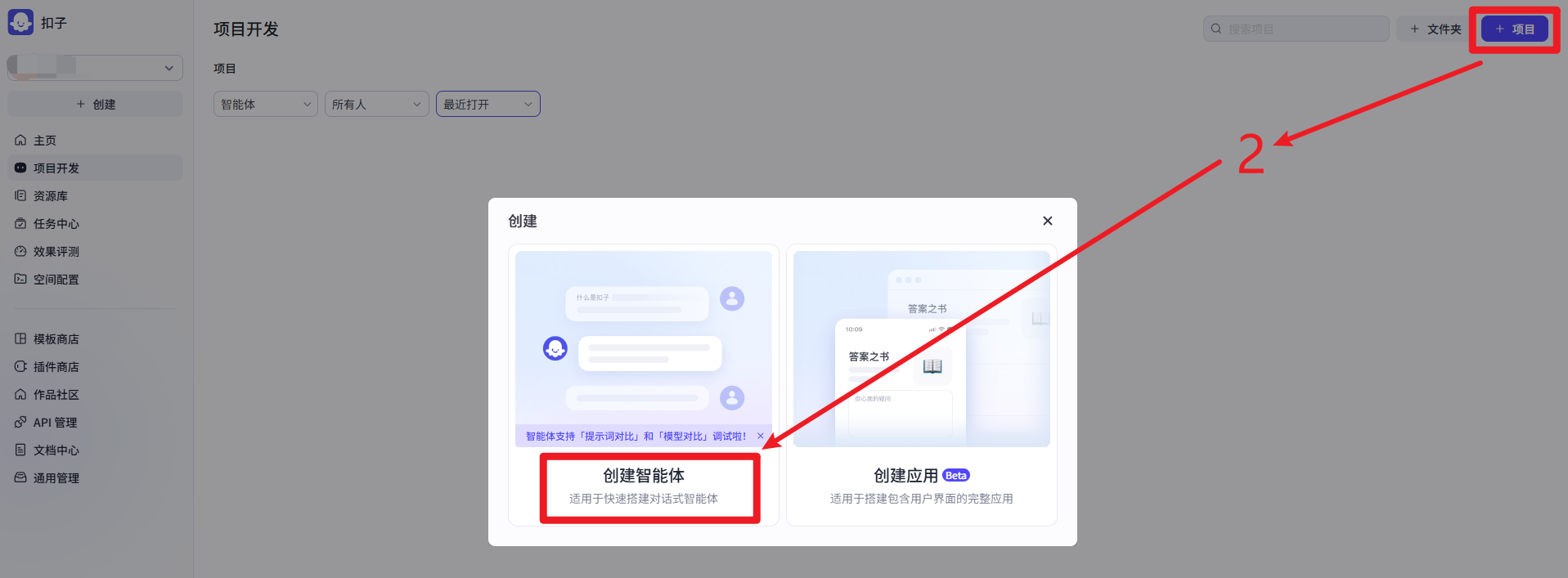
Task: Choose 创建应用 Beta option
Action: point(922,385)
